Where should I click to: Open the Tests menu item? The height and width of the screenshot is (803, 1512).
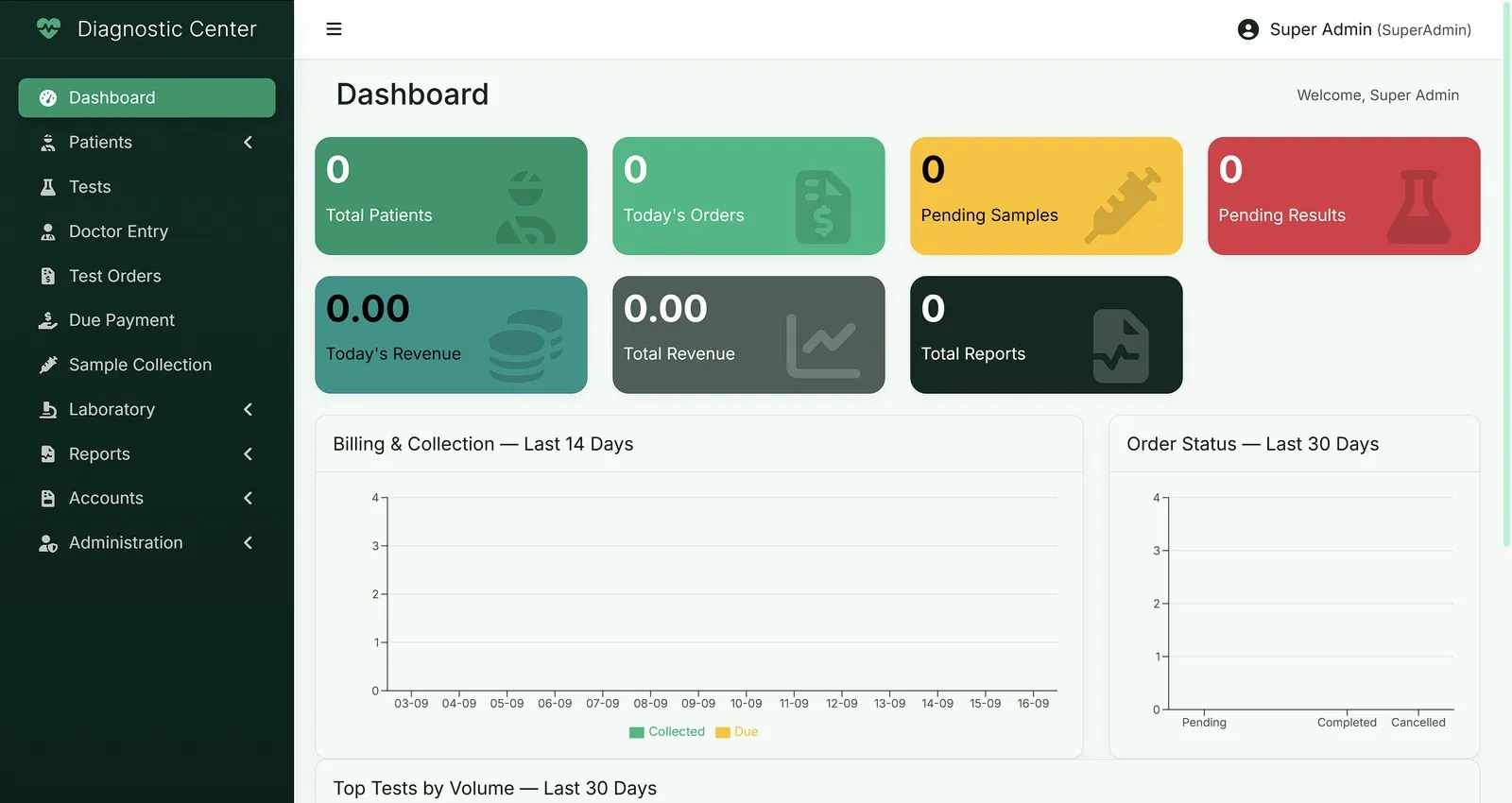(146, 187)
